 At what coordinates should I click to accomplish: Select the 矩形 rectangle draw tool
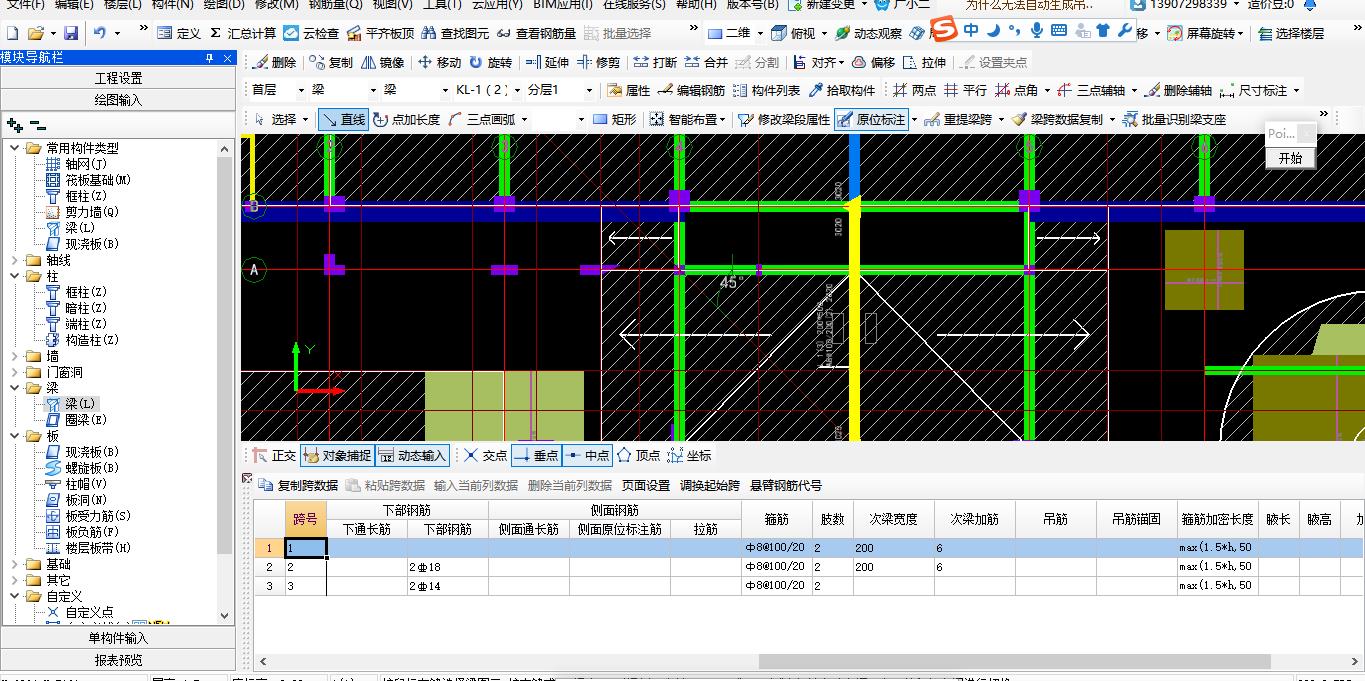tap(614, 119)
